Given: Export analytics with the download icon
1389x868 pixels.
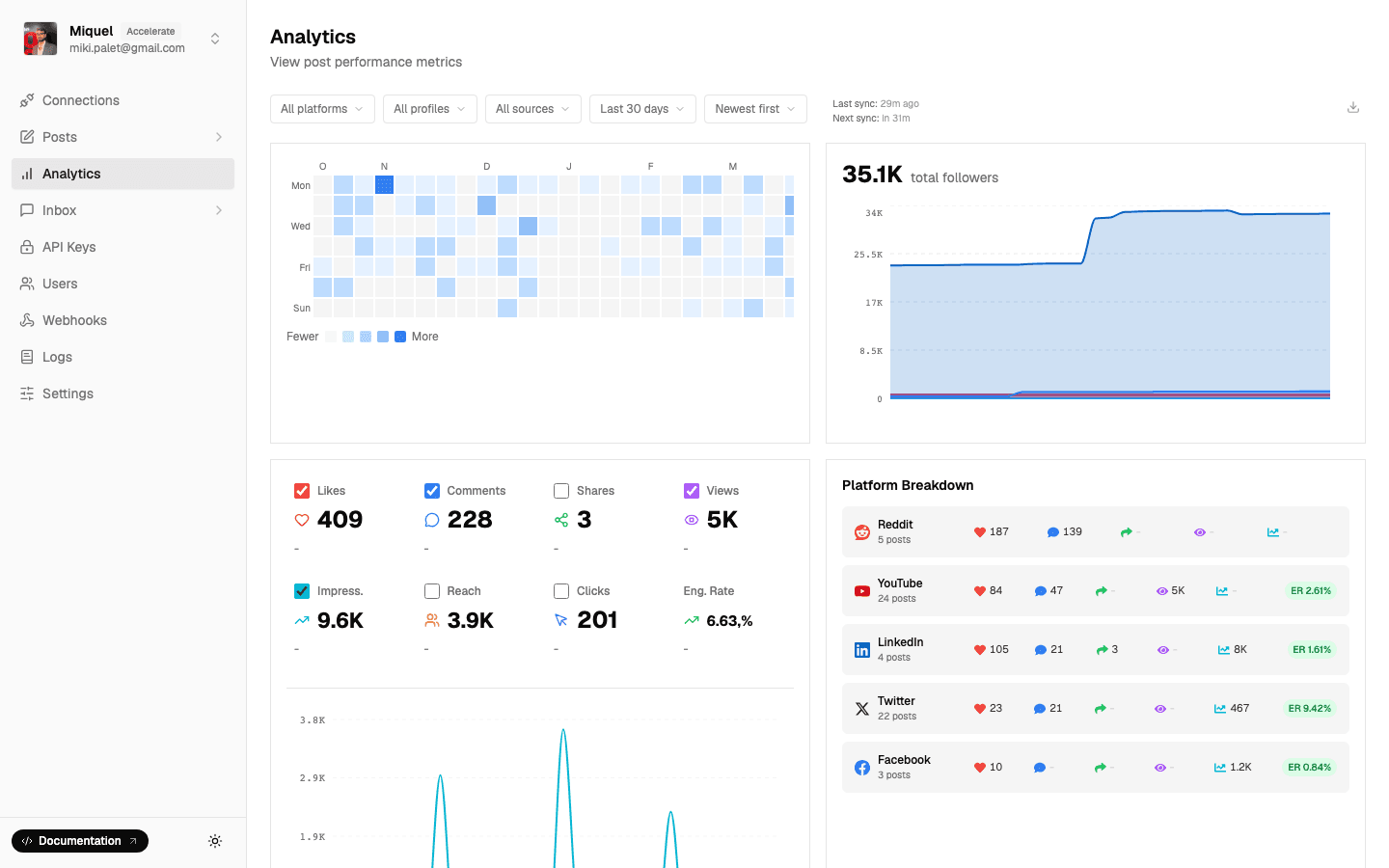Looking at the screenshot, I should [1353, 107].
